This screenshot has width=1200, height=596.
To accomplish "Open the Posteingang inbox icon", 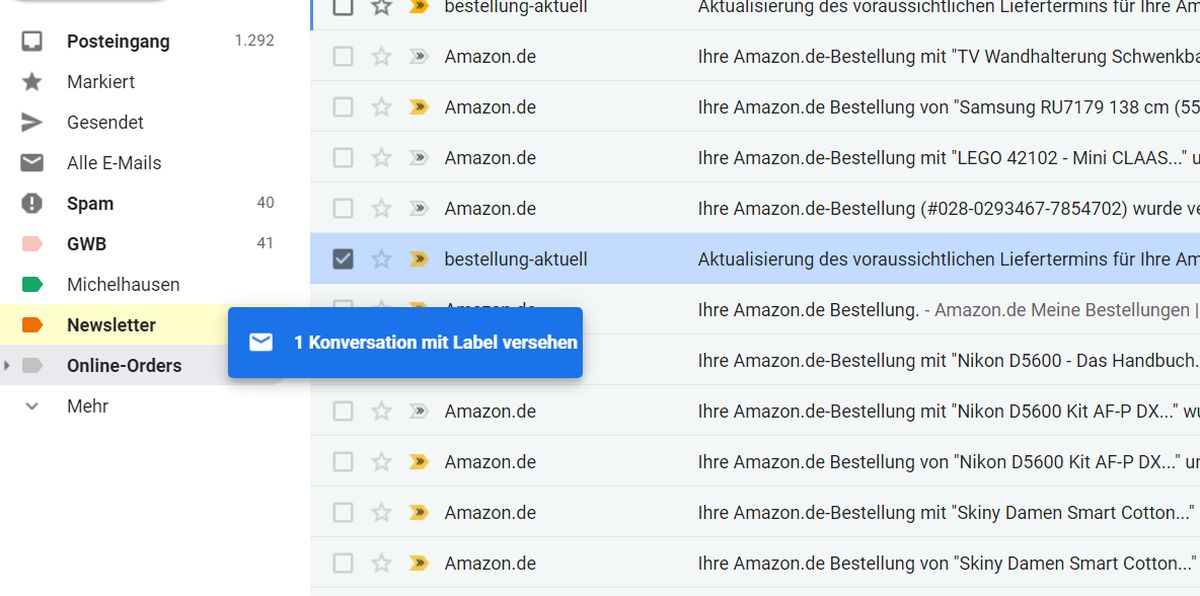I will click(x=32, y=41).
